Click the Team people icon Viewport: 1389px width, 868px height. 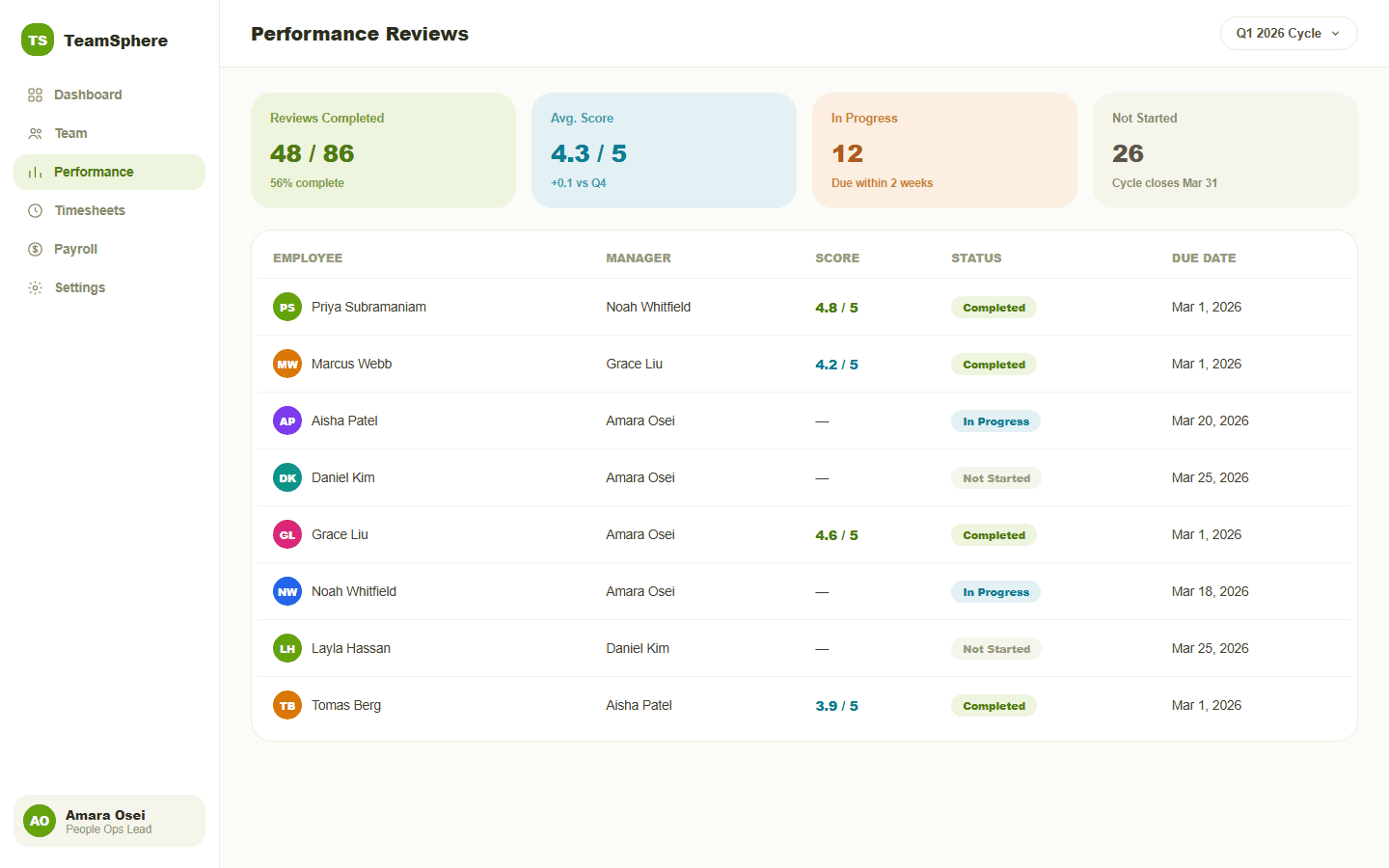point(35,133)
